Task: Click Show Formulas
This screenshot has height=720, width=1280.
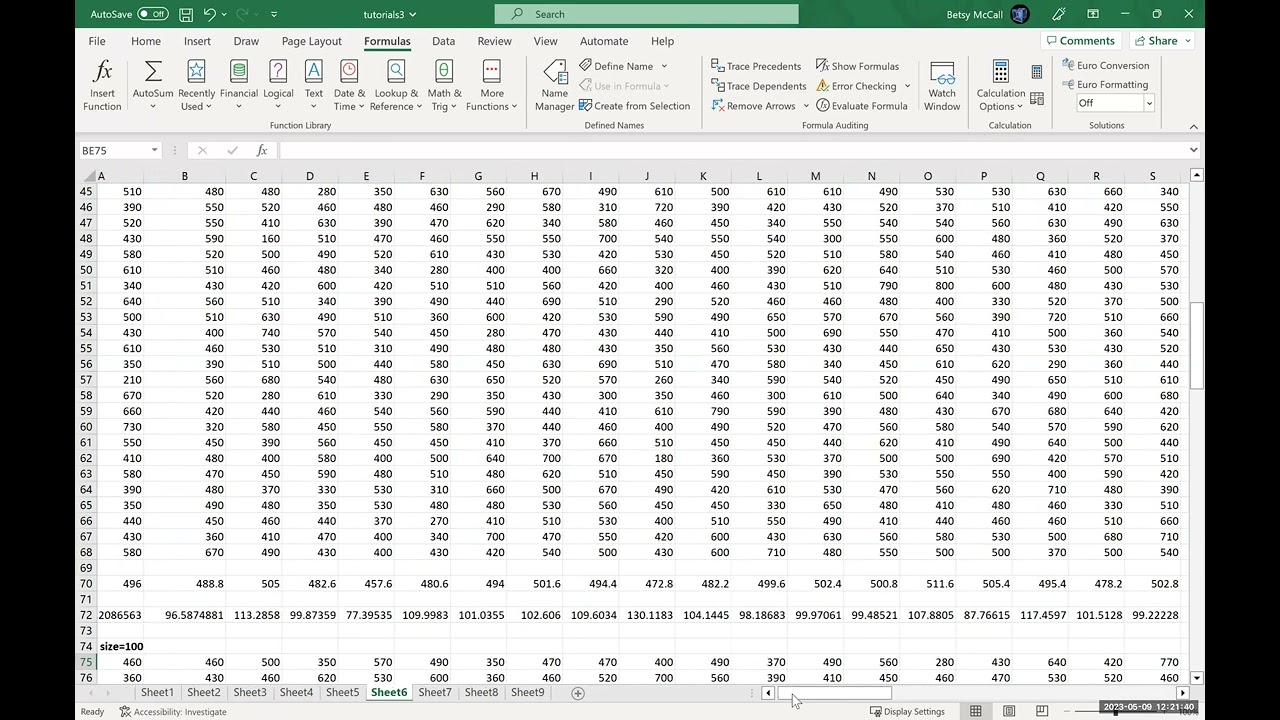Action: (857, 66)
